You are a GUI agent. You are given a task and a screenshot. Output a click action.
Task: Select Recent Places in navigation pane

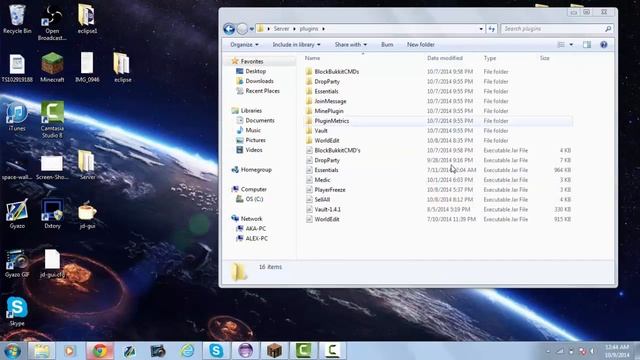(x=262, y=91)
